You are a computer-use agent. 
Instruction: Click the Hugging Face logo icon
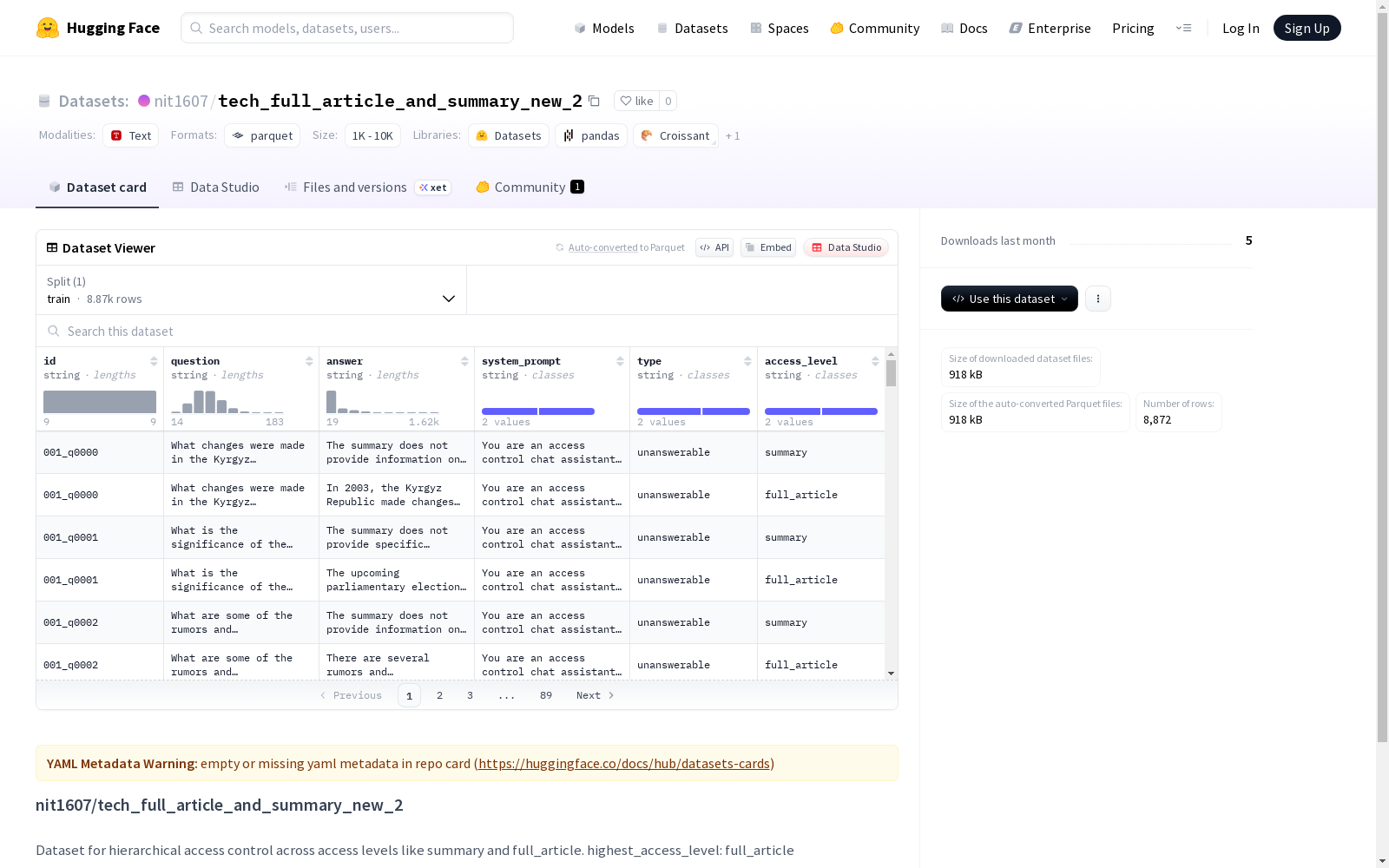(x=48, y=28)
